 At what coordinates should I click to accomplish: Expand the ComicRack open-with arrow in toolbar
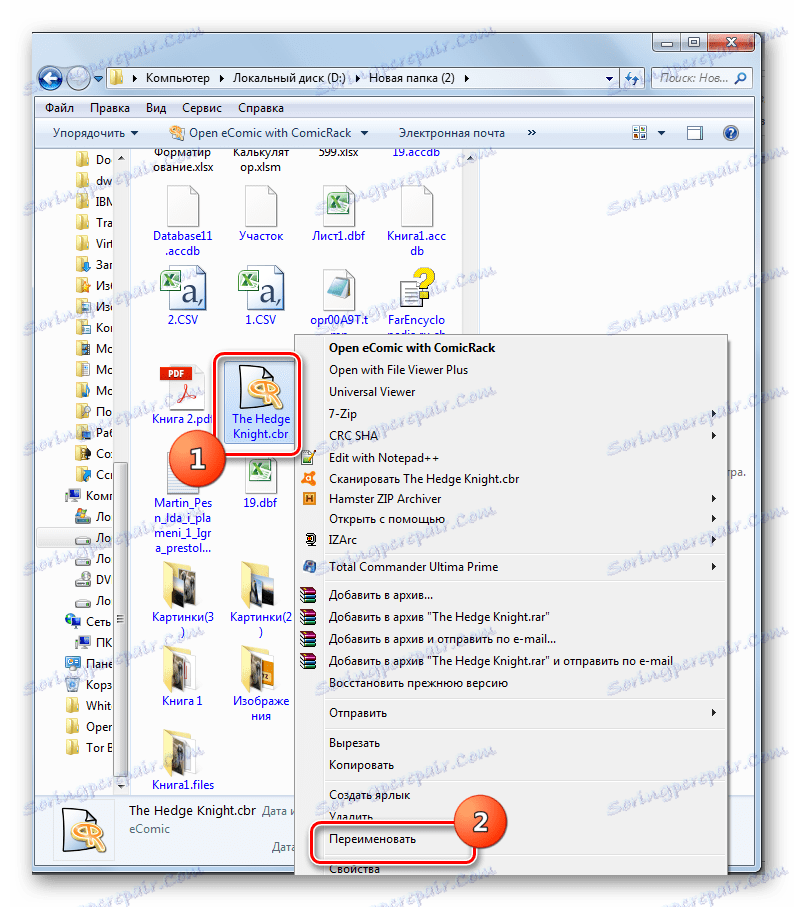pyautogui.click(x=364, y=133)
